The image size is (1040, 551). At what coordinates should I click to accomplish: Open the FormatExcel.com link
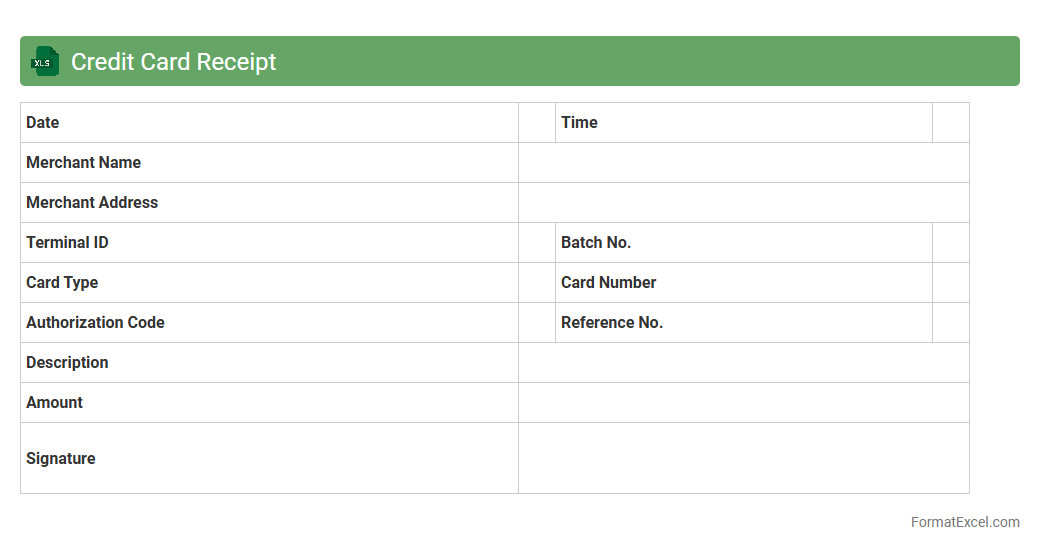point(965,522)
